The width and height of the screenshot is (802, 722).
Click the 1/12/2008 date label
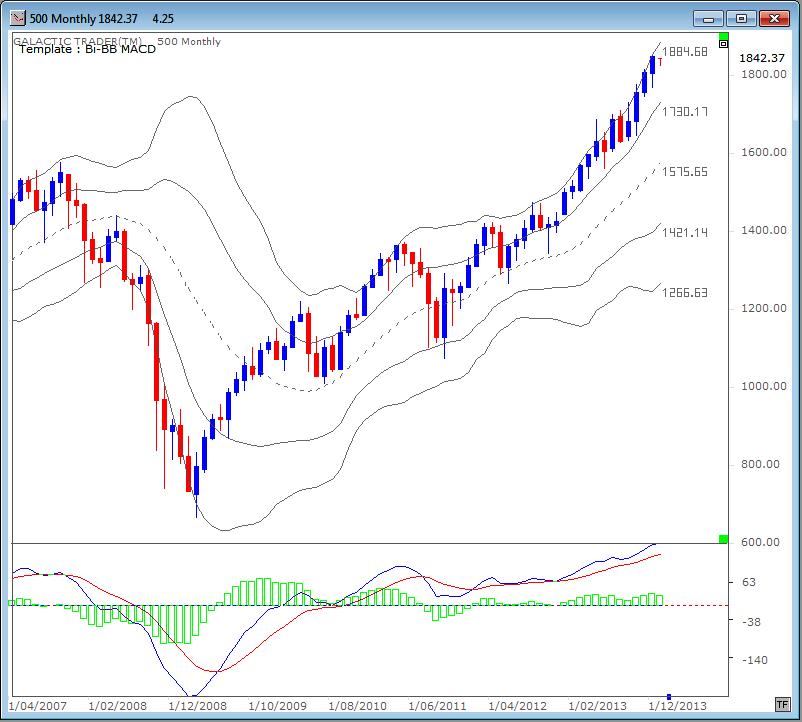pos(197,706)
